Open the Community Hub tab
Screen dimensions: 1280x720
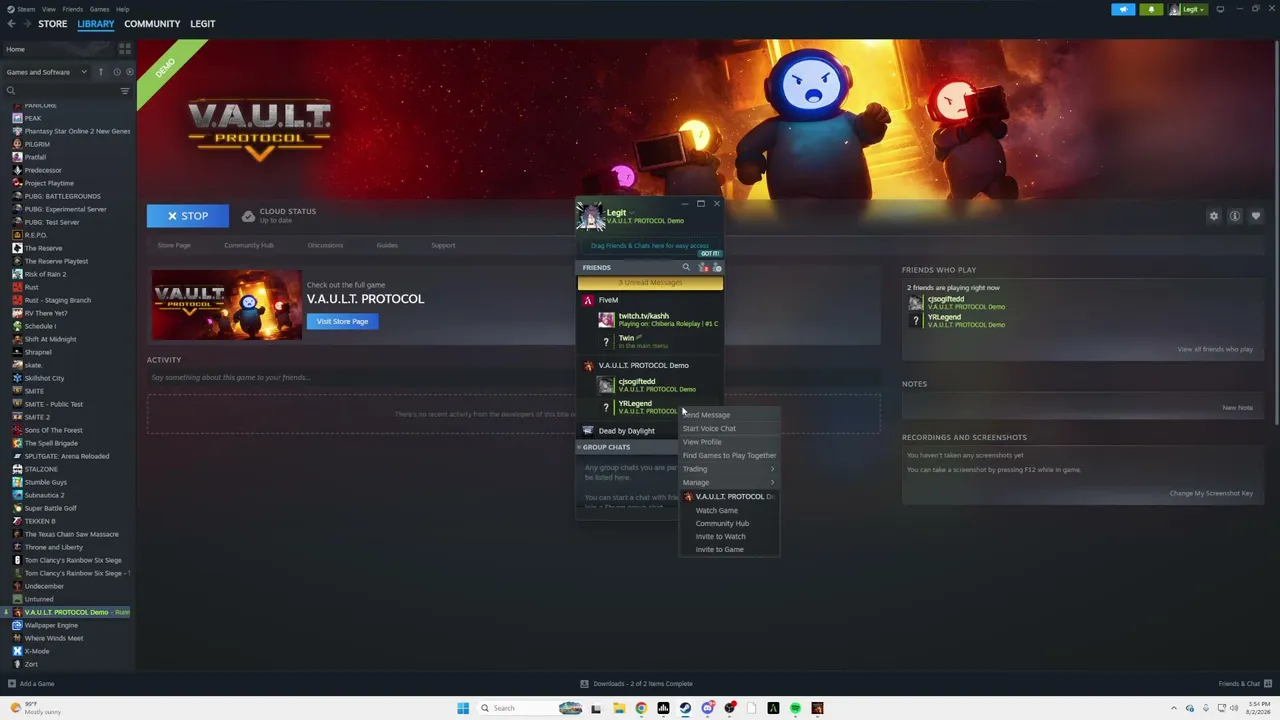tap(249, 245)
